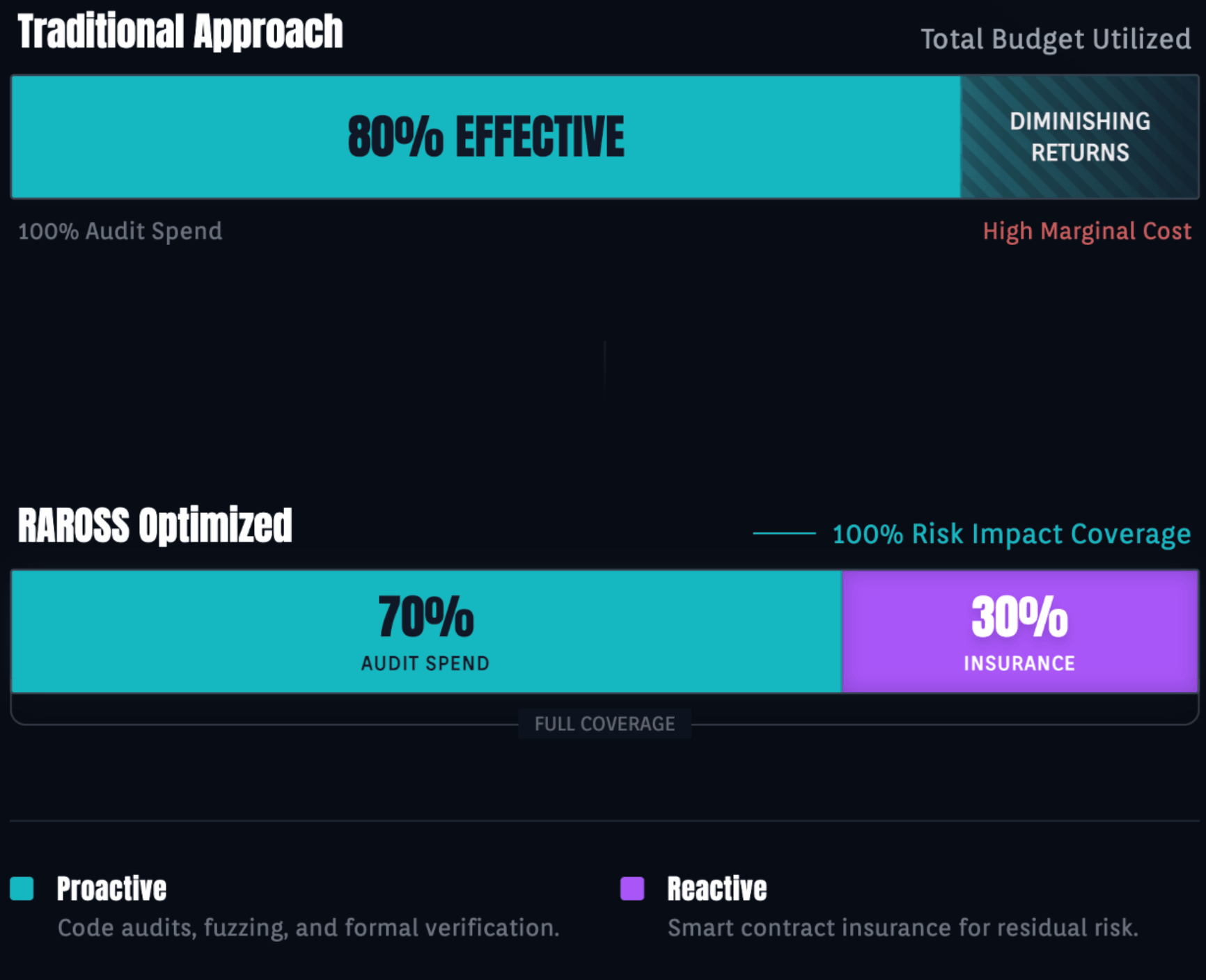The height and width of the screenshot is (980, 1206).
Task: Click the Total Budget Utilized label
Action: click(1056, 40)
